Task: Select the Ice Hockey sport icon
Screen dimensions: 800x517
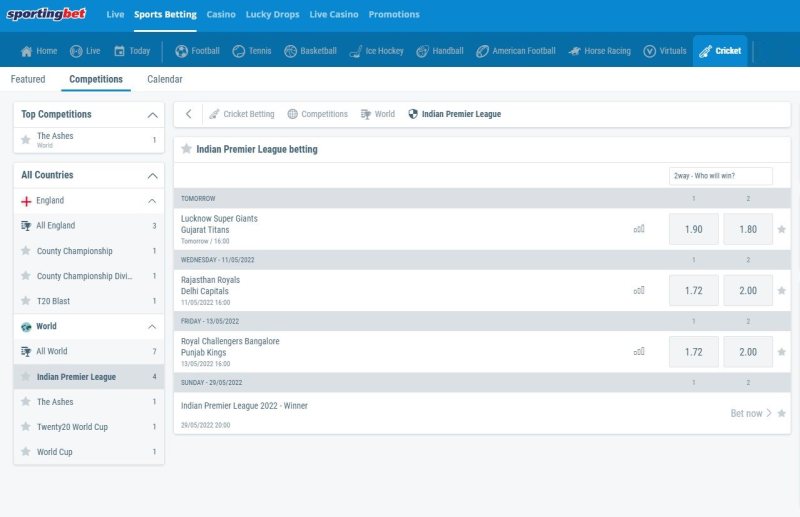Action: pyautogui.click(x=355, y=51)
